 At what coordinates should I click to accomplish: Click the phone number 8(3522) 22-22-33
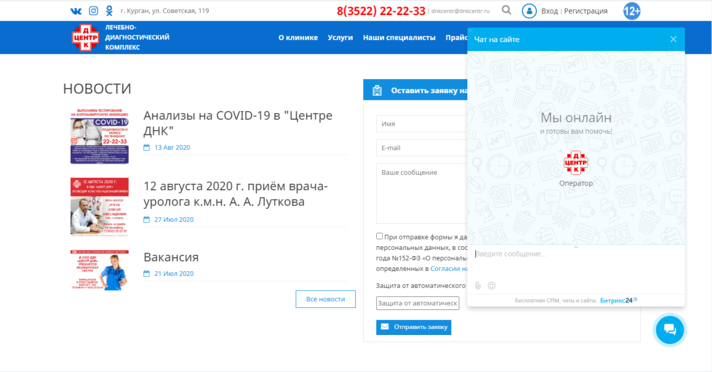click(x=381, y=11)
